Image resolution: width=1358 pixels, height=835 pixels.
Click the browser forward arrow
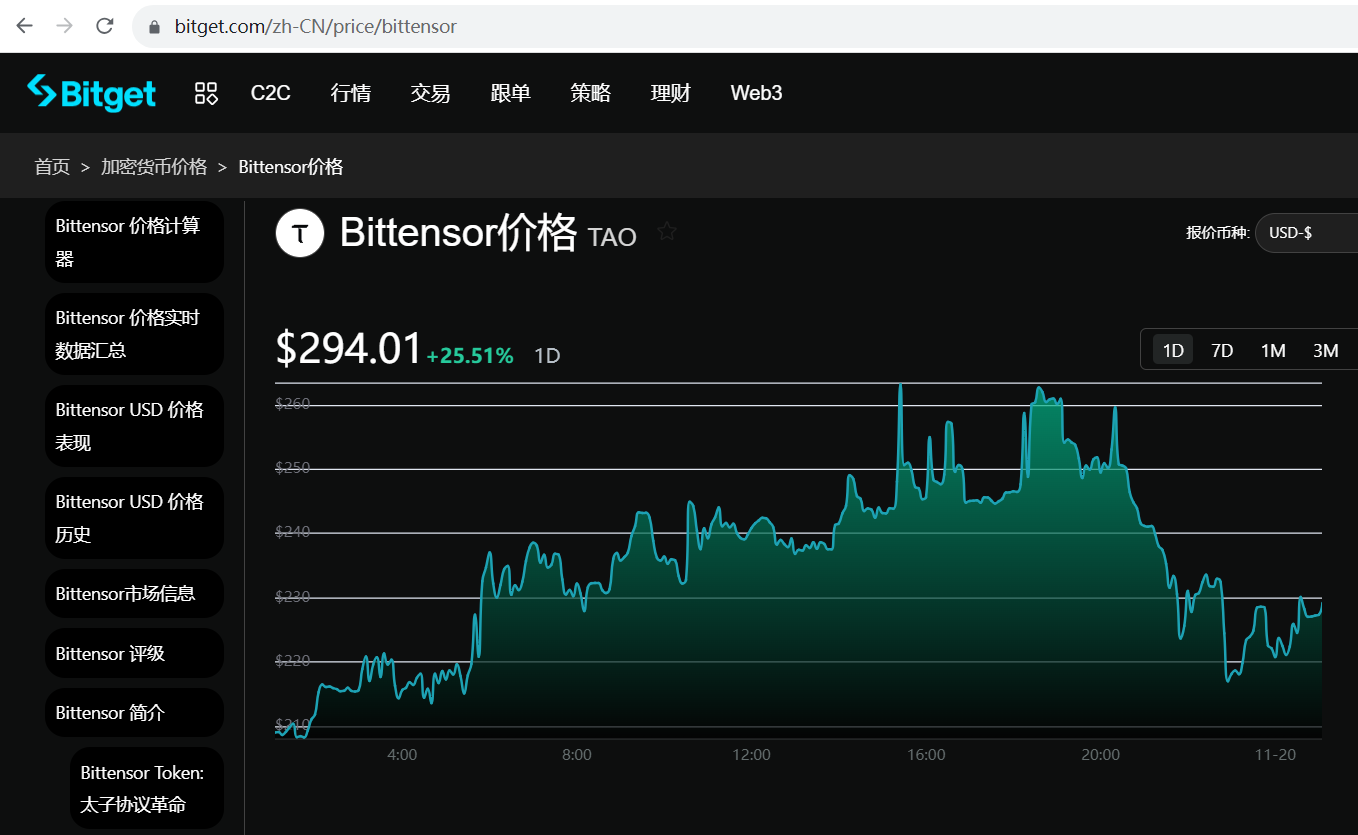[x=64, y=26]
